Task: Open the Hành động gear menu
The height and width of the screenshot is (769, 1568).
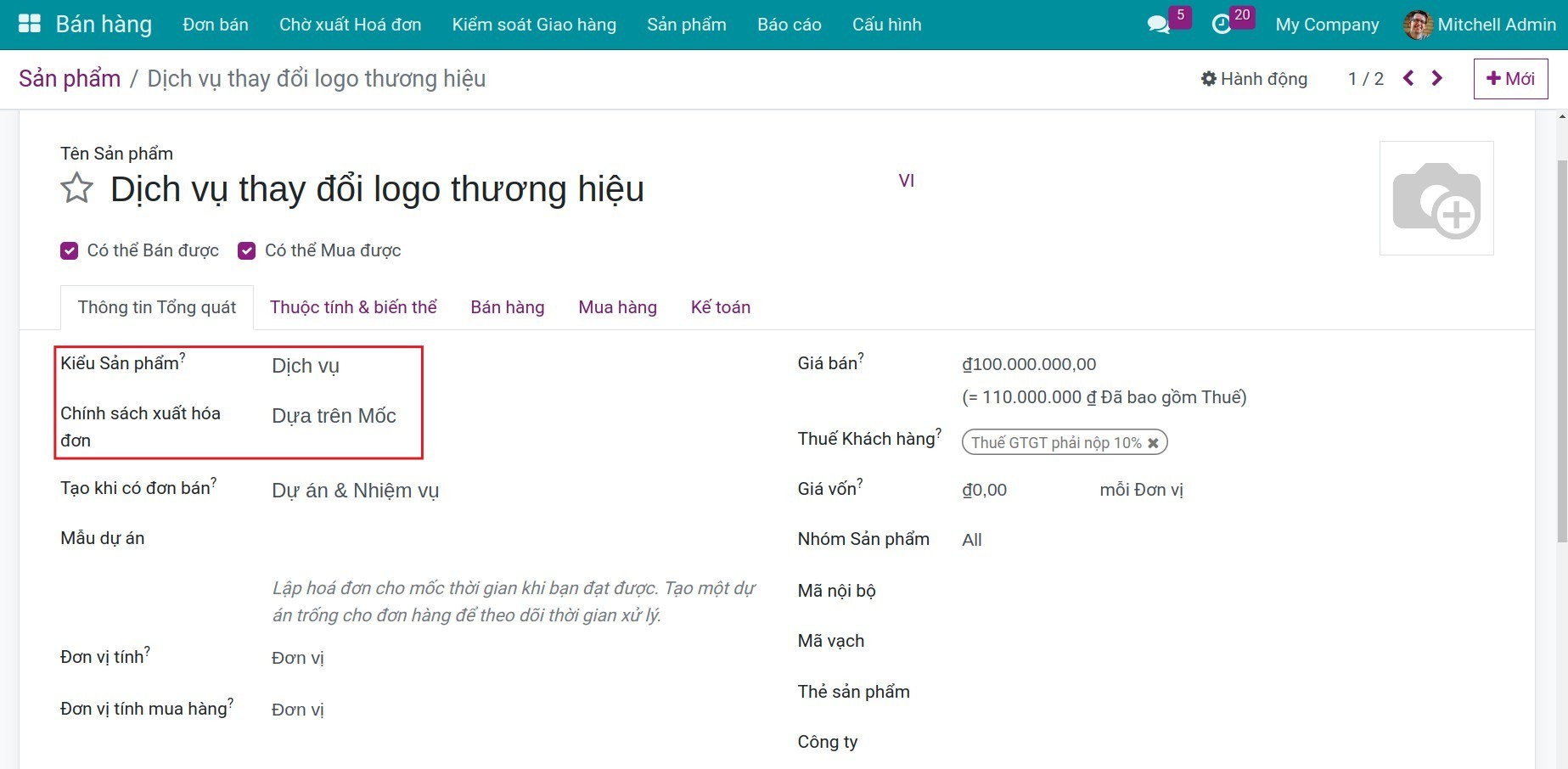Action: click(1254, 78)
